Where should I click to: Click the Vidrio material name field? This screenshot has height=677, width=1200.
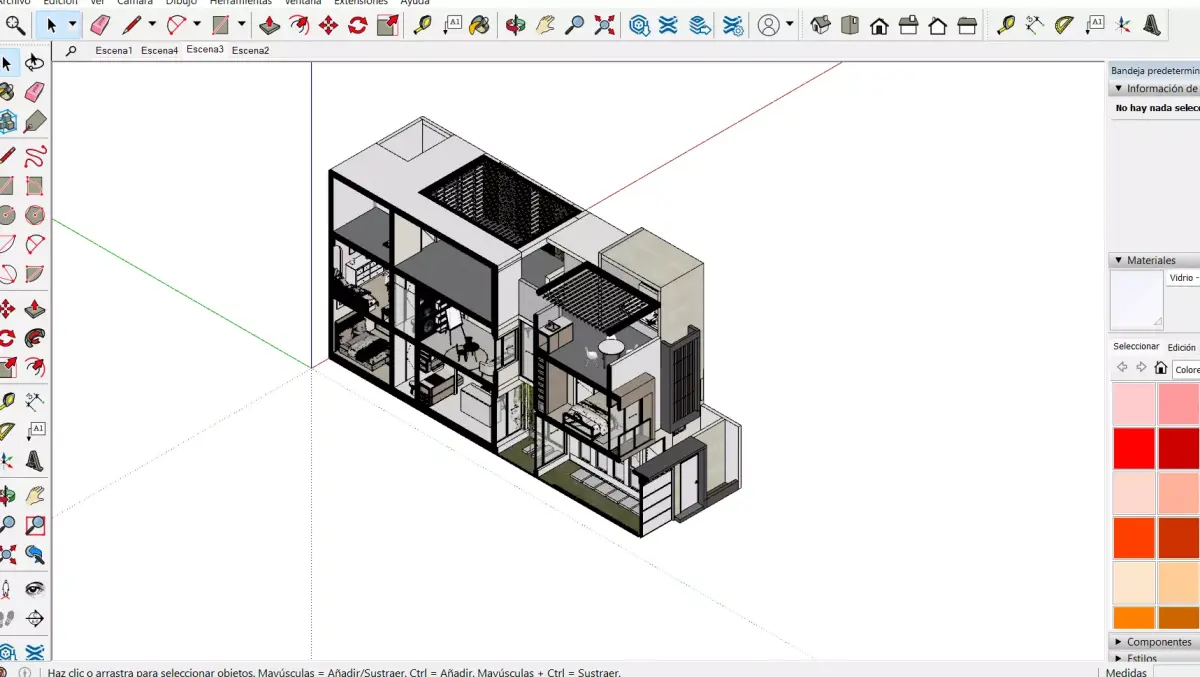(x=1184, y=279)
